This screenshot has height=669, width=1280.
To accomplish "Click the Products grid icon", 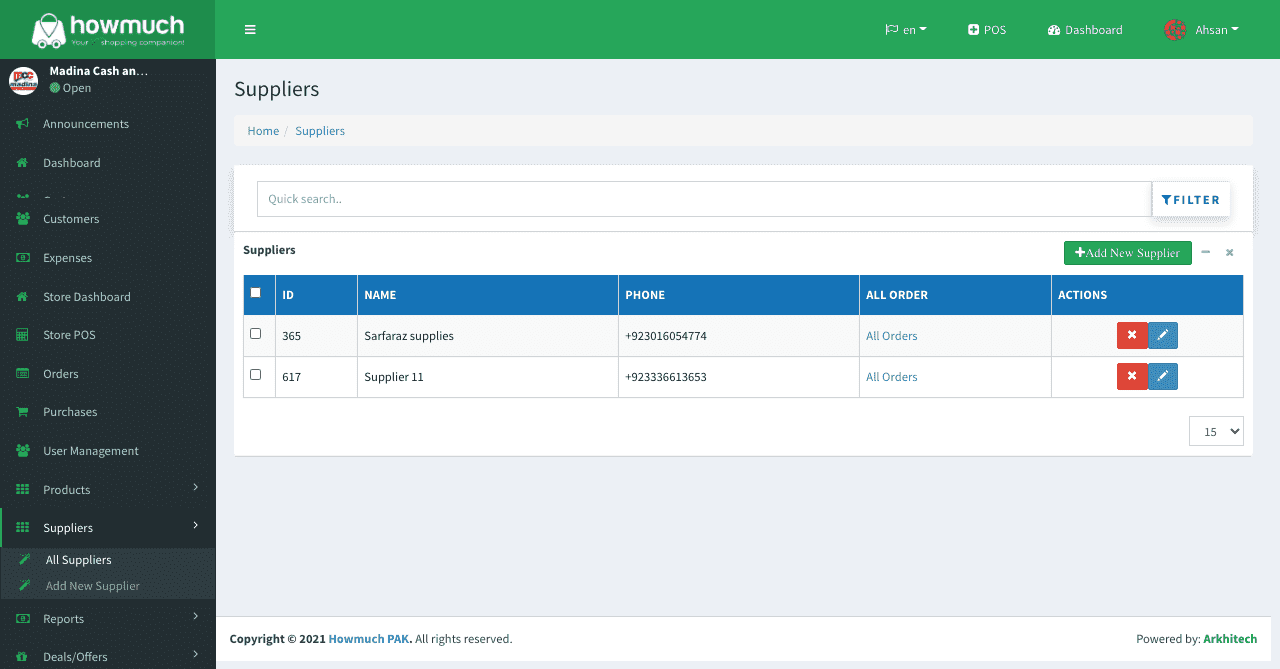I will (x=22, y=490).
